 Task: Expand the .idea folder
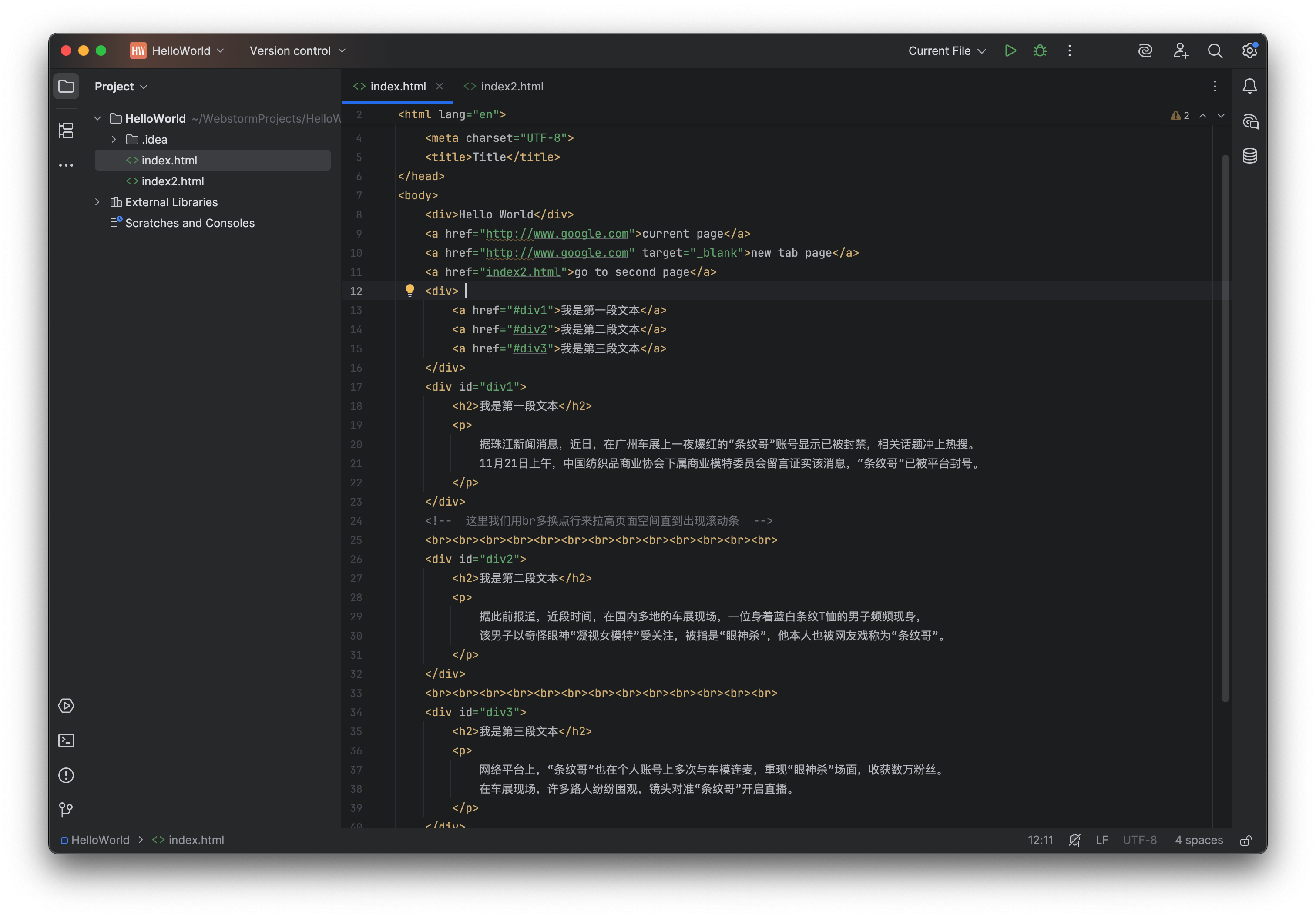(x=114, y=139)
